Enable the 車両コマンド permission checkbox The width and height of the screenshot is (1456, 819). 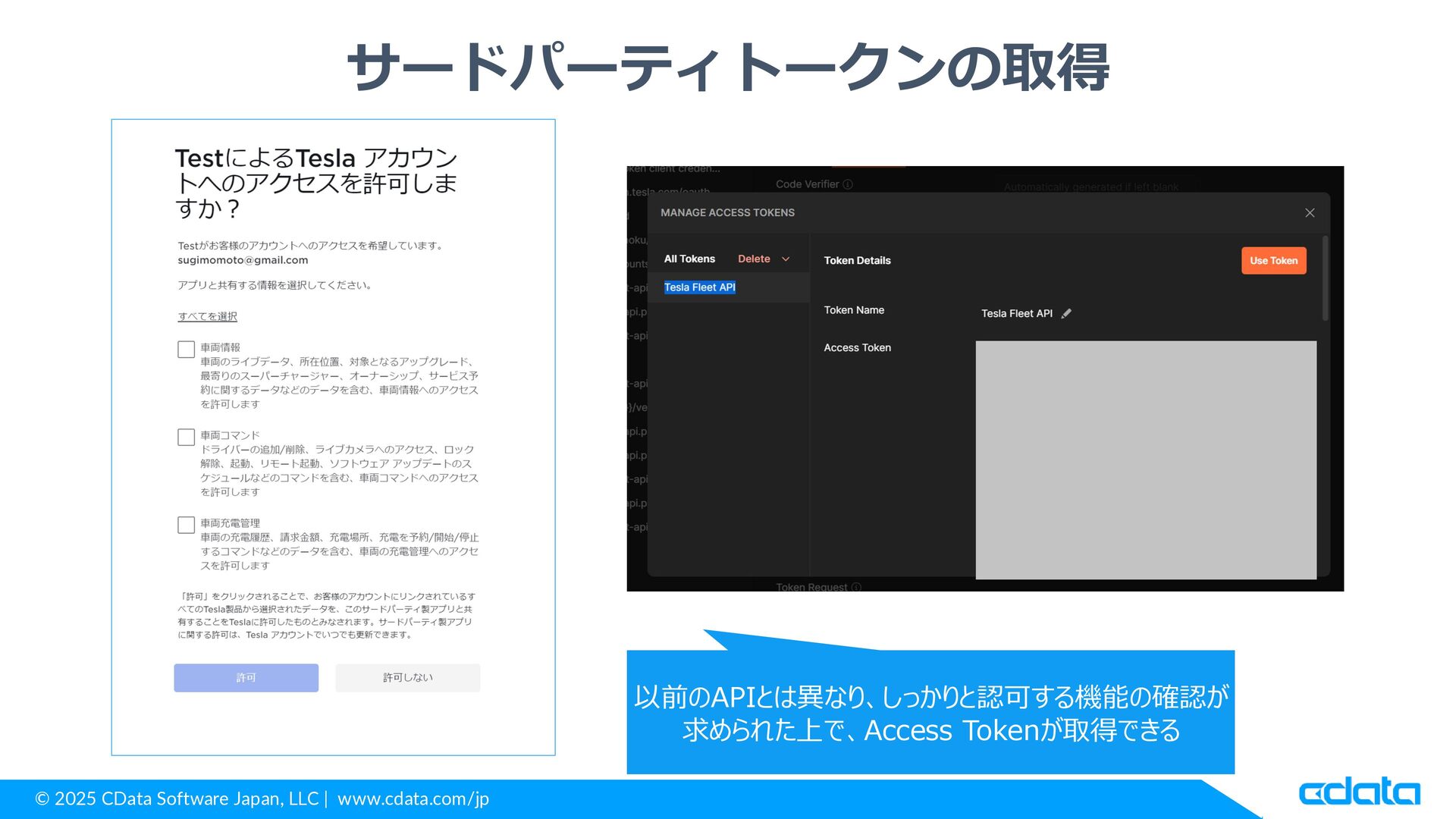point(186,438)
